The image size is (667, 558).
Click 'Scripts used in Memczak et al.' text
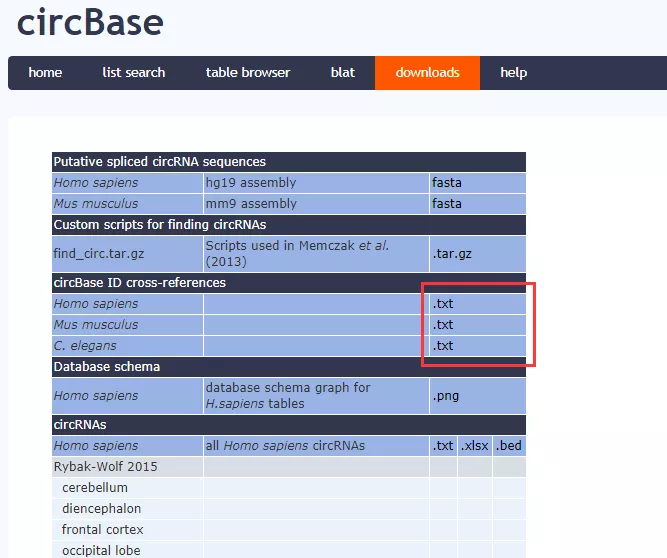click(297, 246)
